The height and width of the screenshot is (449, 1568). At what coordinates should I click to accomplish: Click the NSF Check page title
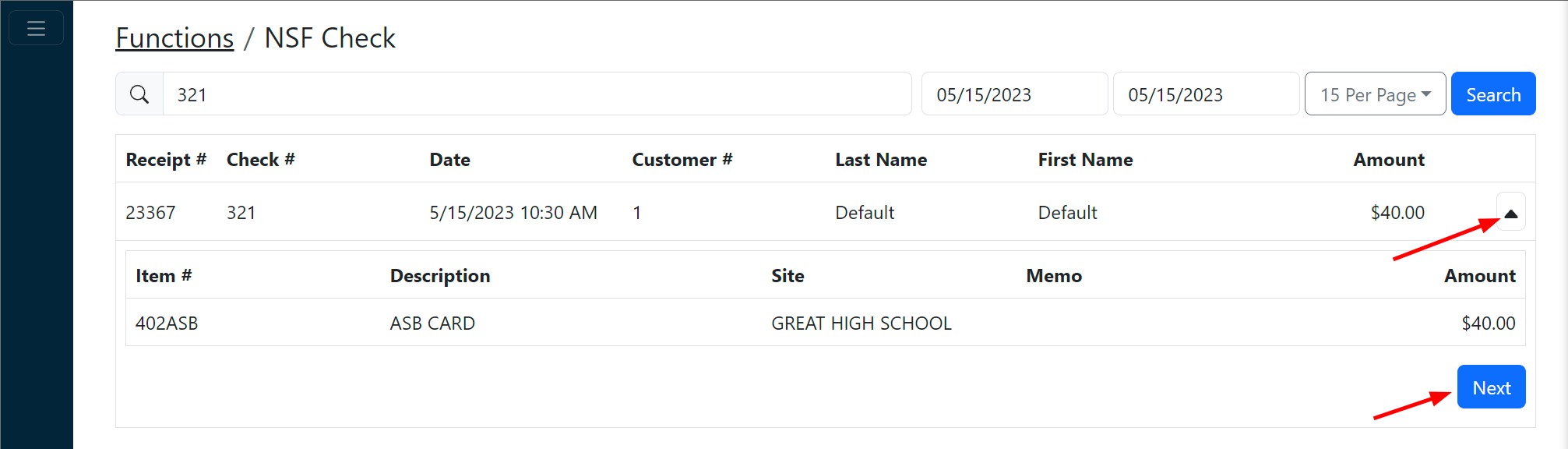329,37
